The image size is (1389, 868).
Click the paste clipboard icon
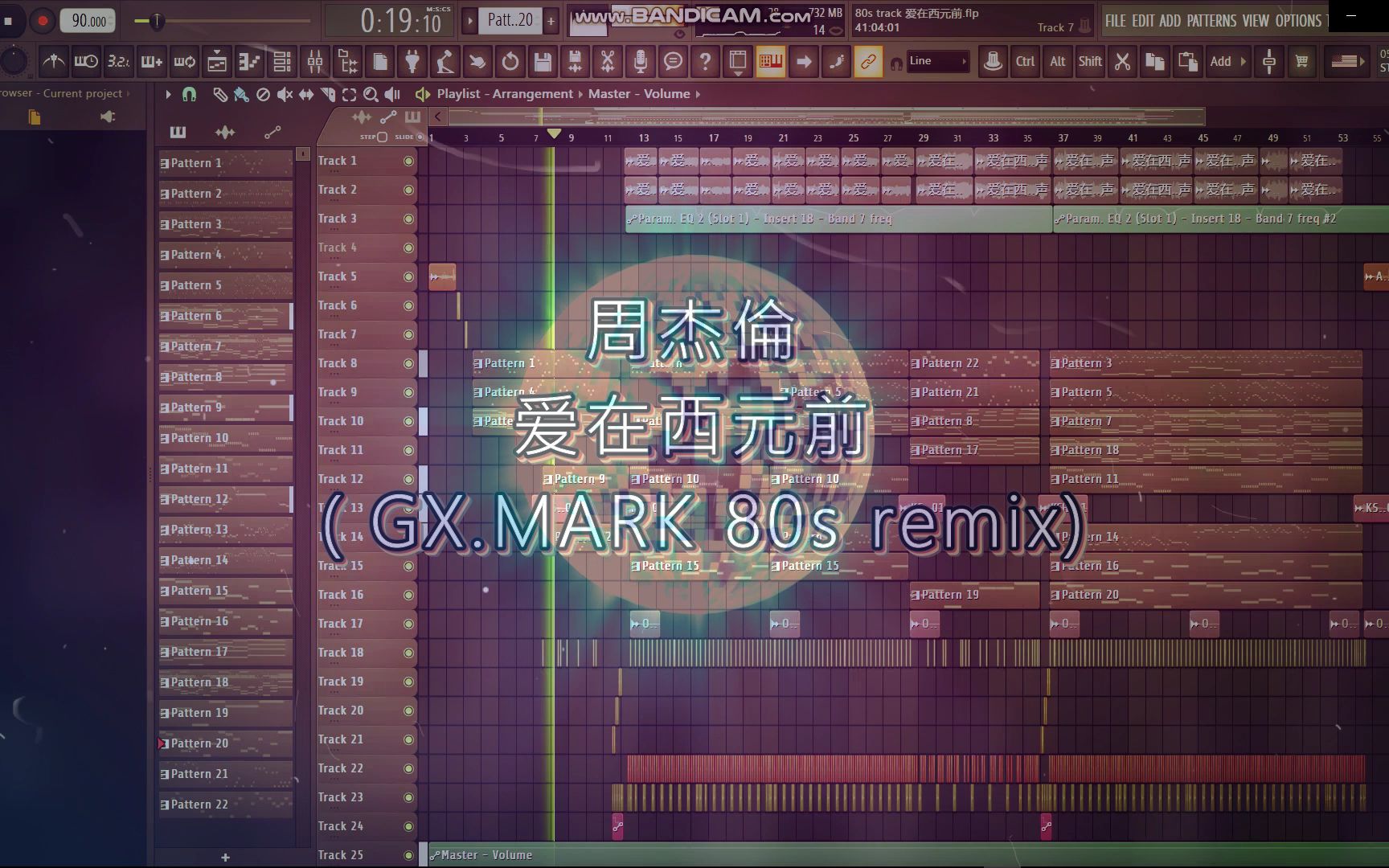pyautogui.click(x=1188, y=61)
